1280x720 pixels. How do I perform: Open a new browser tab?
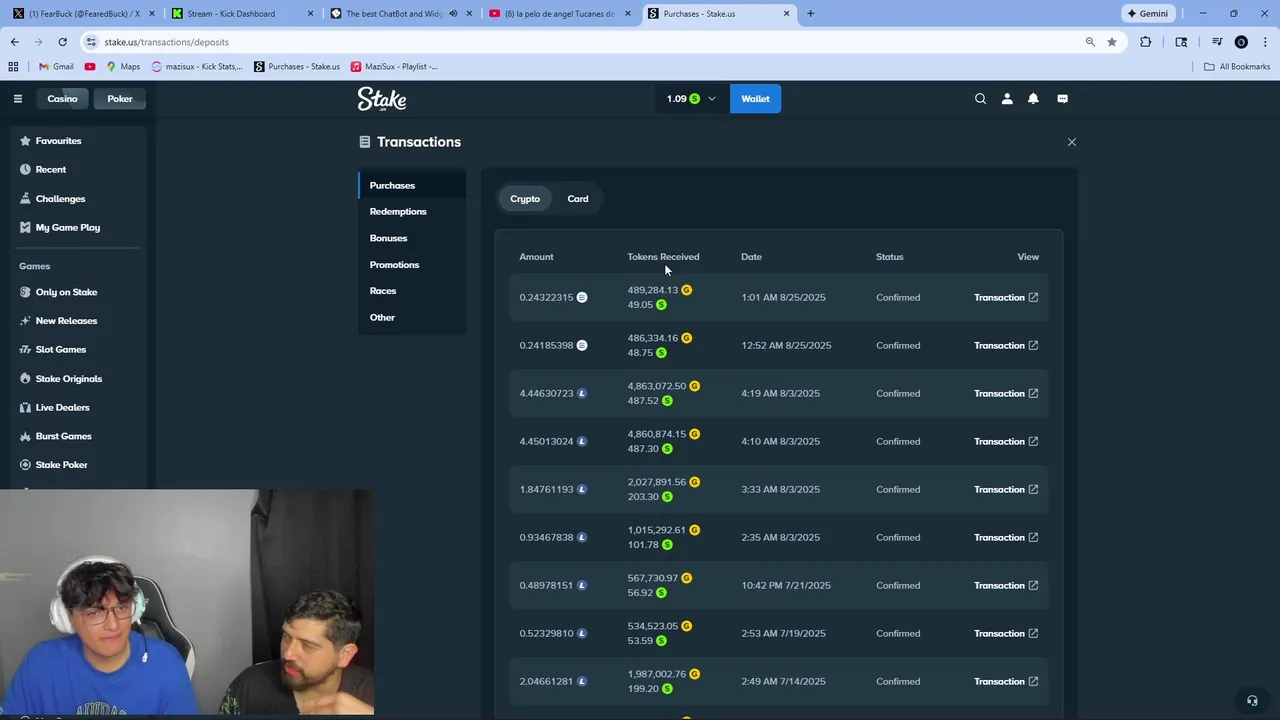(x=810, y=13)
